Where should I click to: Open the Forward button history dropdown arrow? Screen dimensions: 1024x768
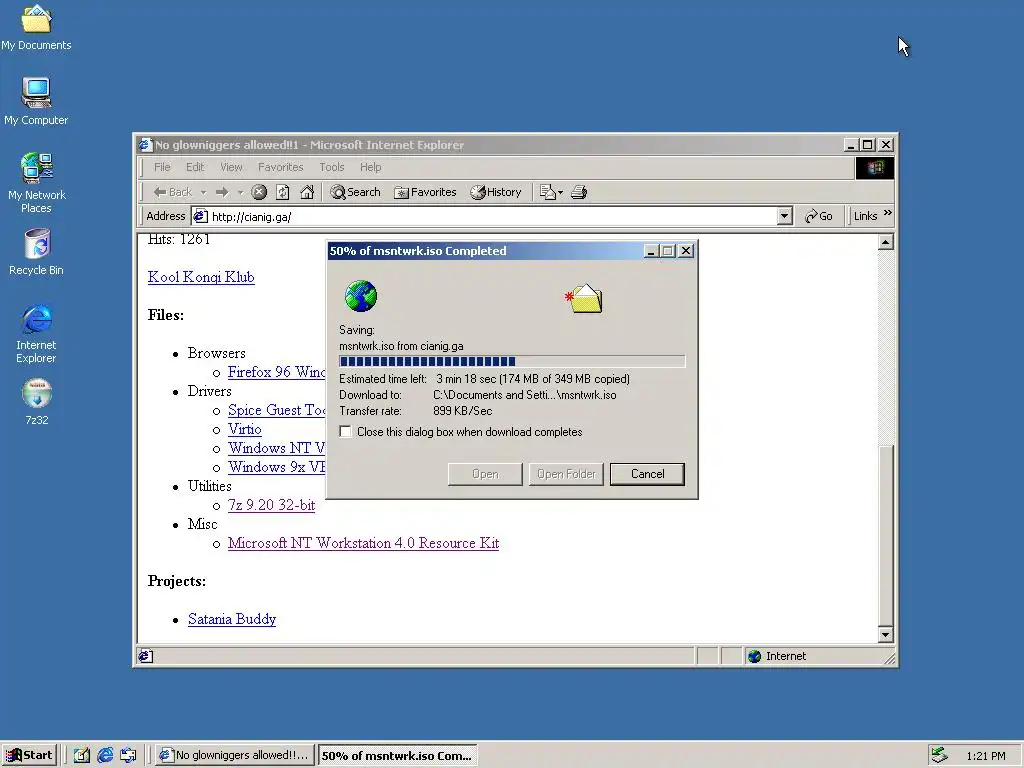[x=240, y=192]
